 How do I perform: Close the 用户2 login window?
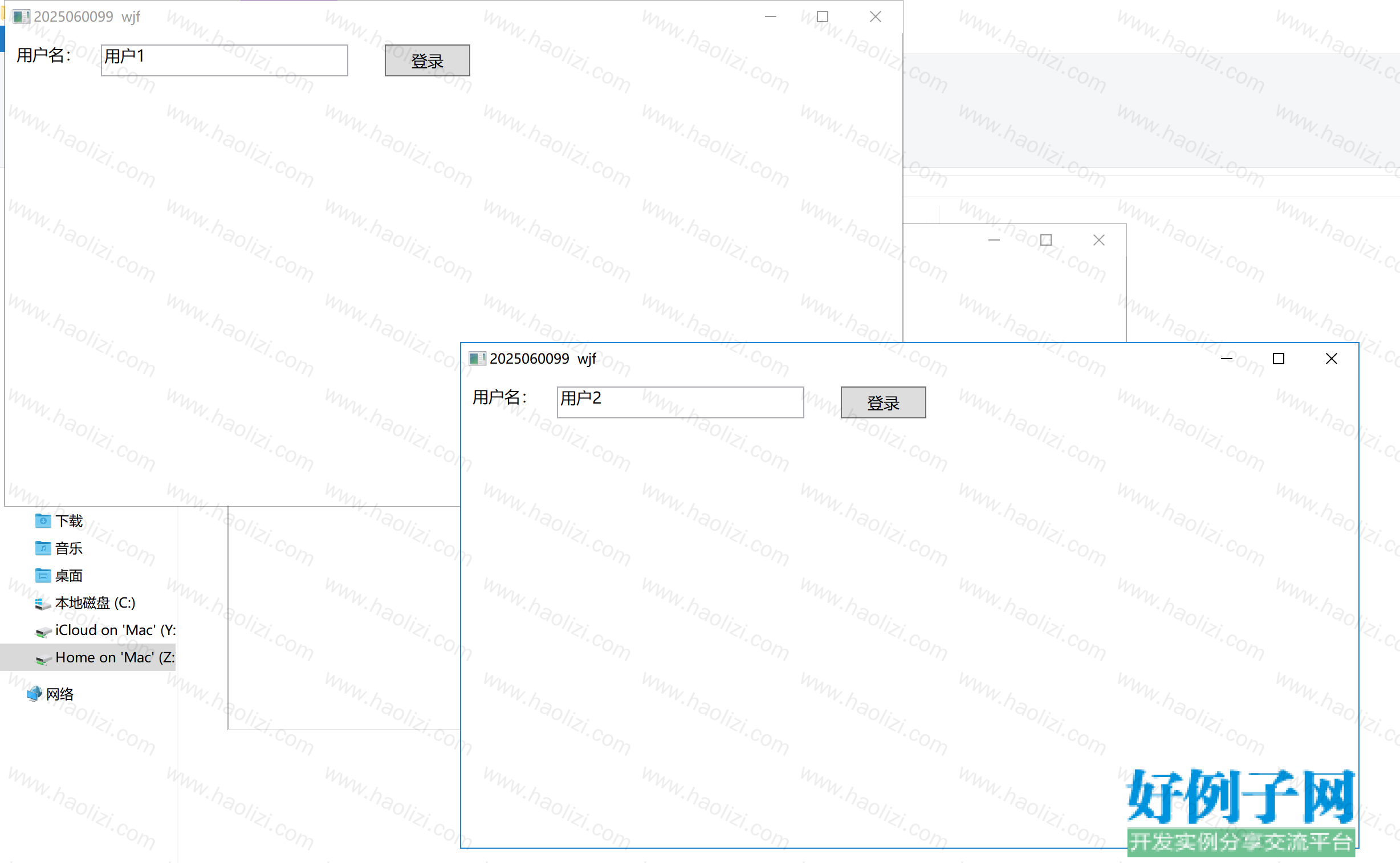(1331, 359)
